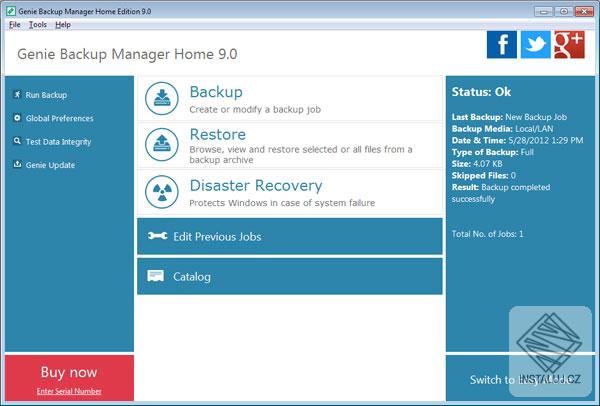The image size is (600, 406).
Task: Minimize the Genie Backup Manager window
Action: point(544,11)
